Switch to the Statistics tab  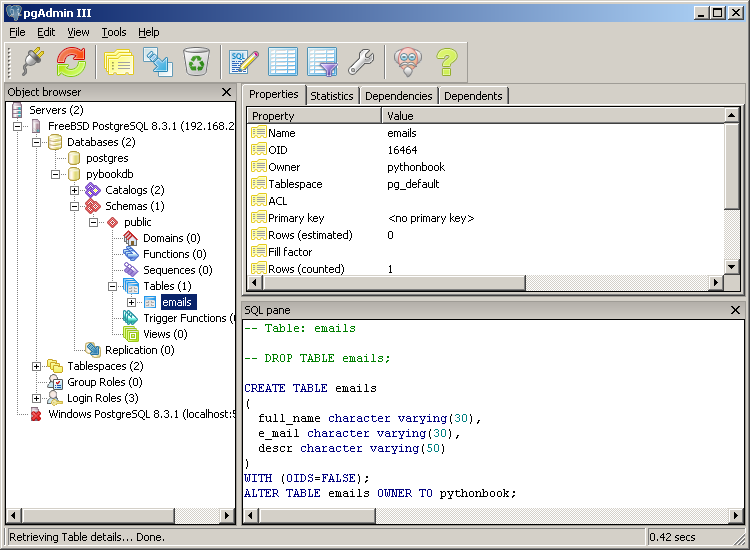tap(331, 96)
